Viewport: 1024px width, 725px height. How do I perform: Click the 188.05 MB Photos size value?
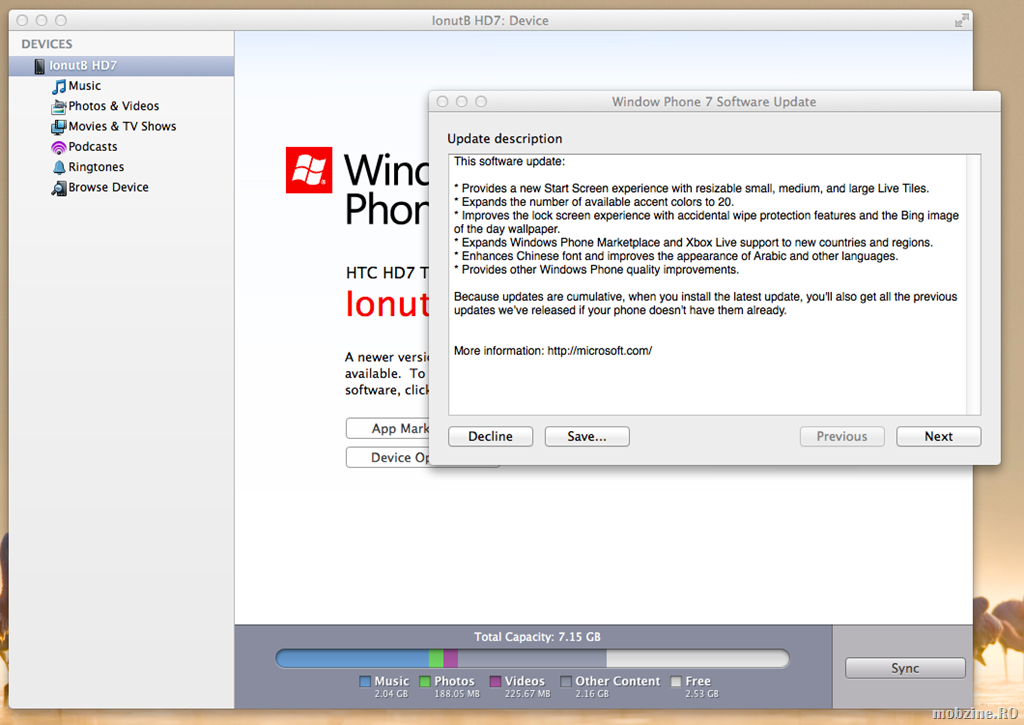[x=457, y=694]
